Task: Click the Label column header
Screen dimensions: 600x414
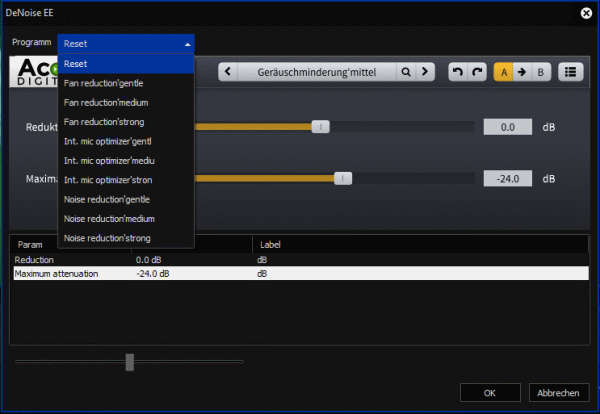Action: 420,244
